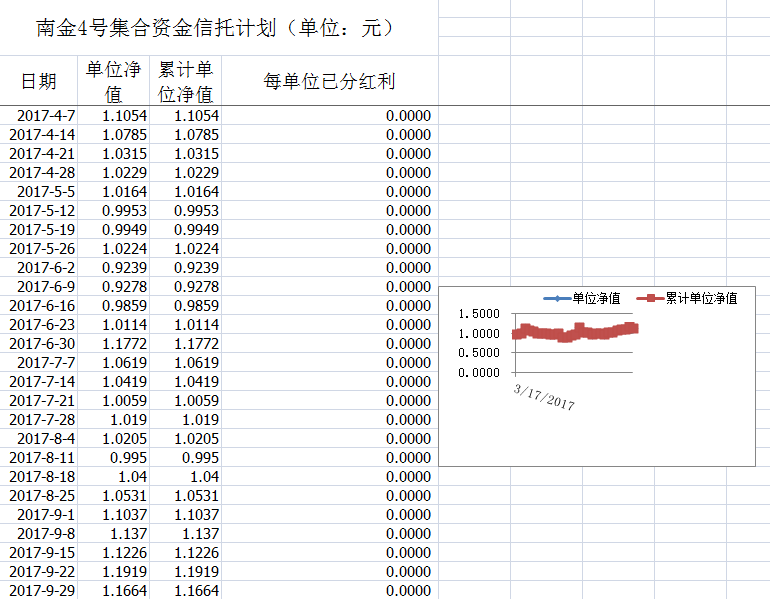Select 单位净值 legend text in the chart
Viewport: 770px width, 599px height.
[x=596, y=298]
